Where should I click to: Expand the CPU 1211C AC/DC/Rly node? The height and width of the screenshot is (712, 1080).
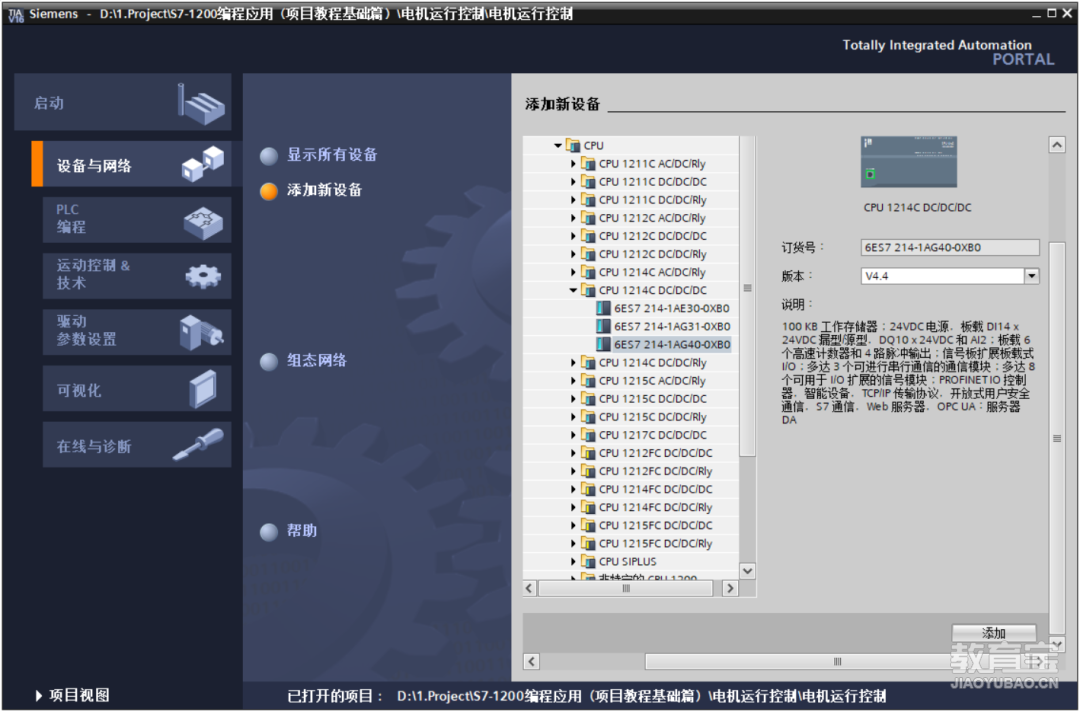coord(574,164)
